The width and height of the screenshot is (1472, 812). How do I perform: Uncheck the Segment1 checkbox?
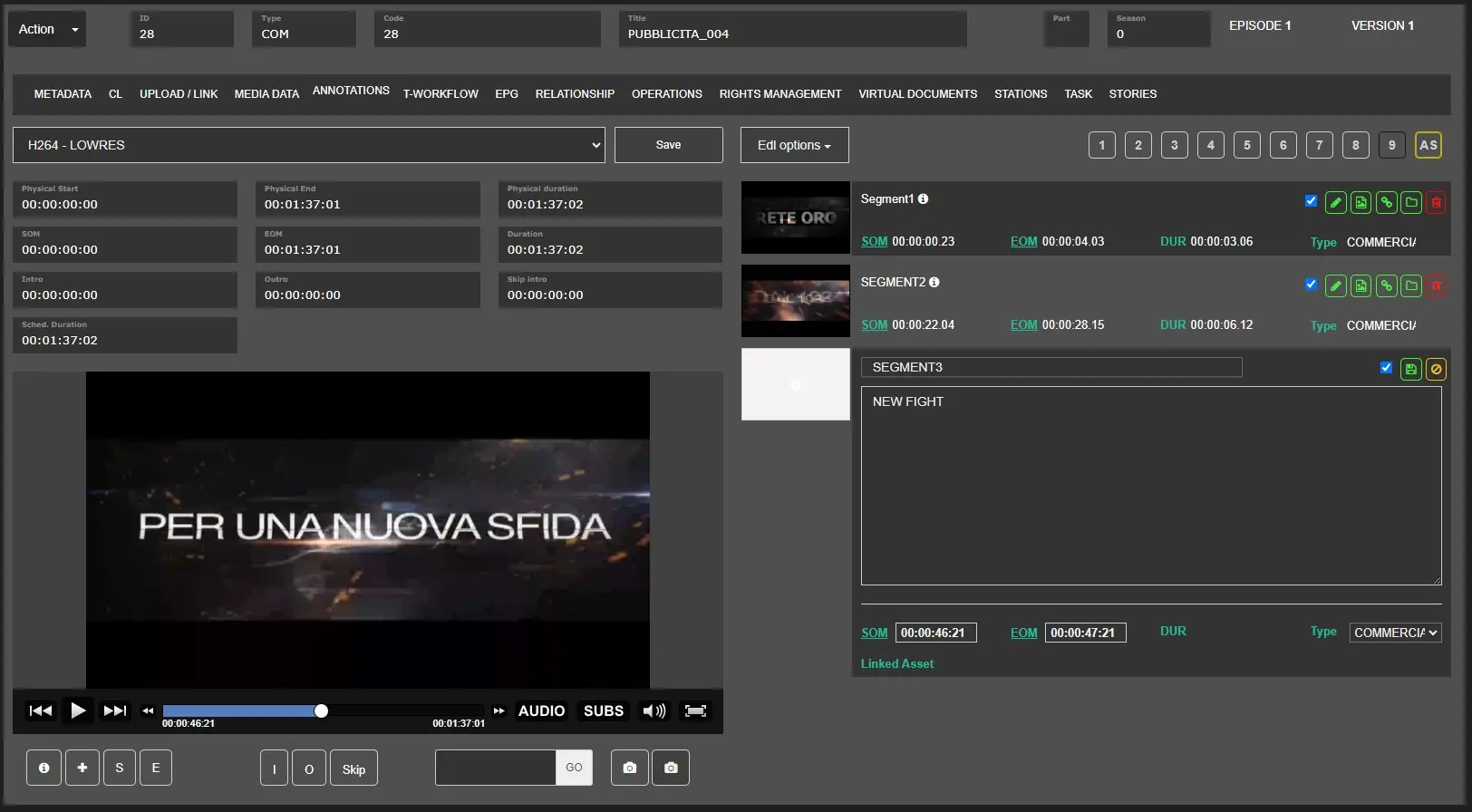(x=1311, y=201)
